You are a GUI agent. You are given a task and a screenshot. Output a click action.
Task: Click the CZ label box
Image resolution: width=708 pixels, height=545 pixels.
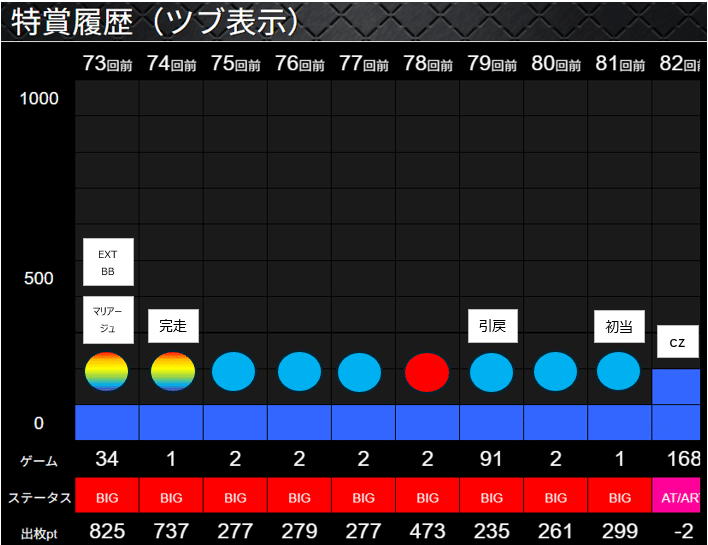coord(678,342)
